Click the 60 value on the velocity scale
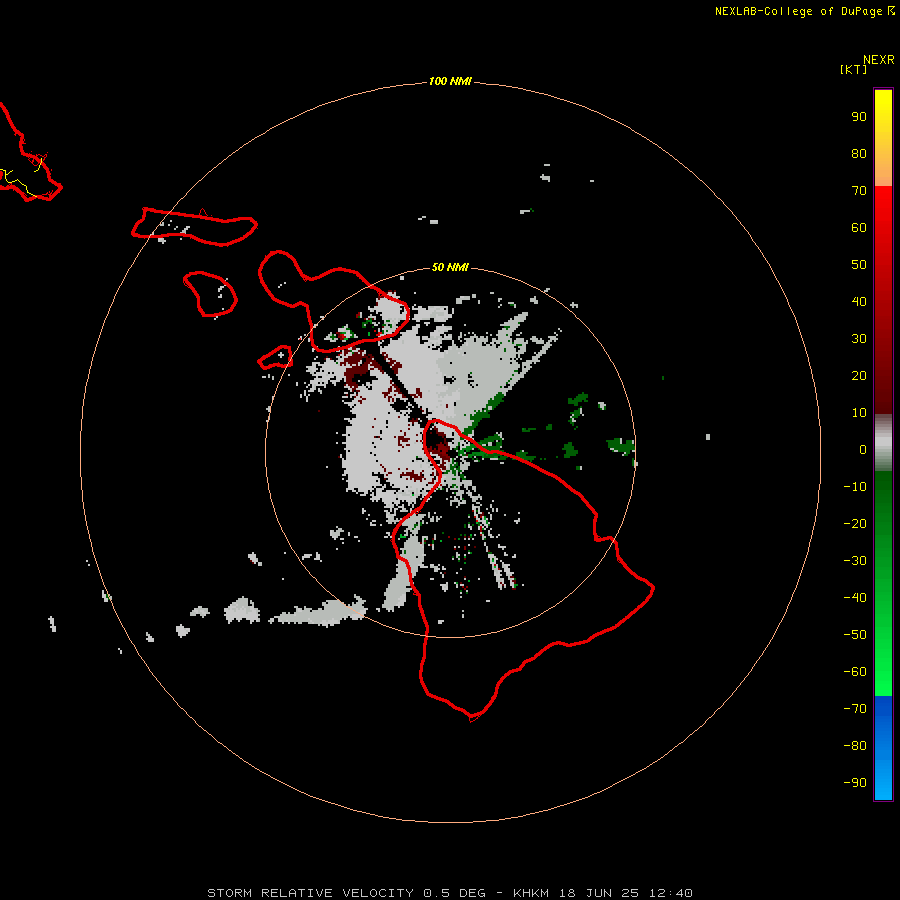The width and height of the screenshot is (900, 900). point(859,228)
